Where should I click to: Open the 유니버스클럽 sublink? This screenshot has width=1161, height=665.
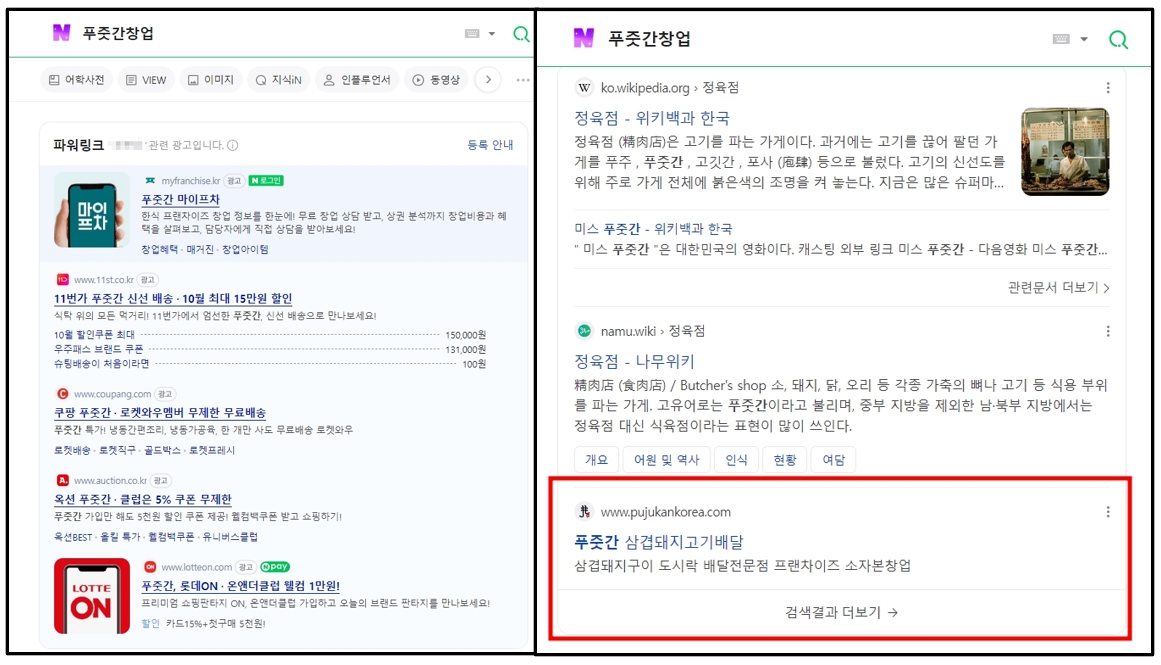click(x=230, y=537)
